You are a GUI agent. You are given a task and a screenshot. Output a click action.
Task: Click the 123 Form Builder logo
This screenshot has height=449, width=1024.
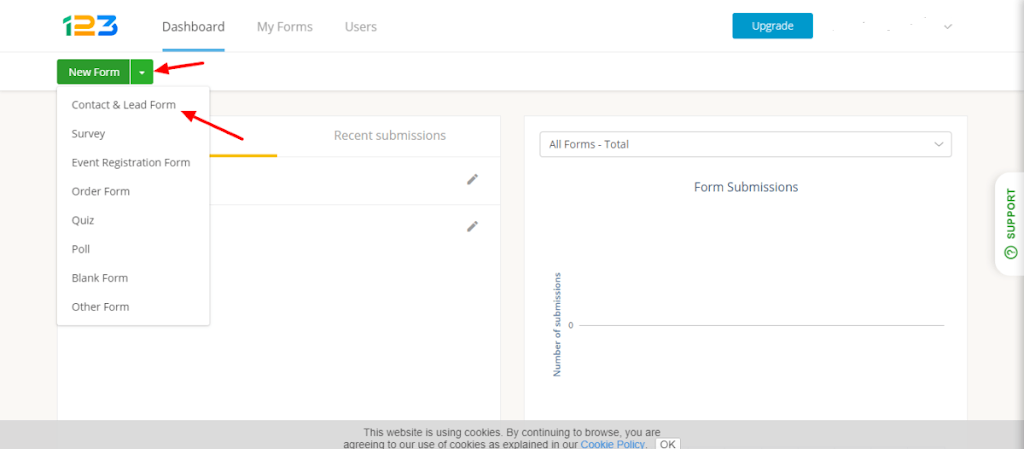[90, 26]
